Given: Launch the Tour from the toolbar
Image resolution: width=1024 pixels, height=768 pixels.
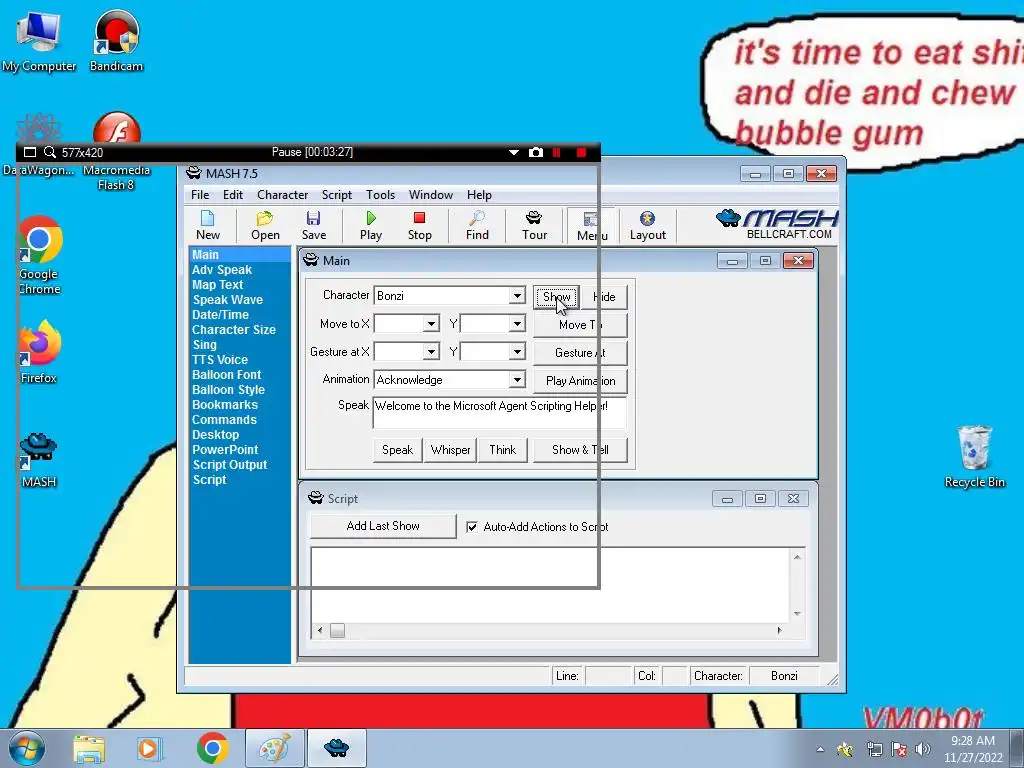Looking at the screenshot, I should (x=534, y=225).
